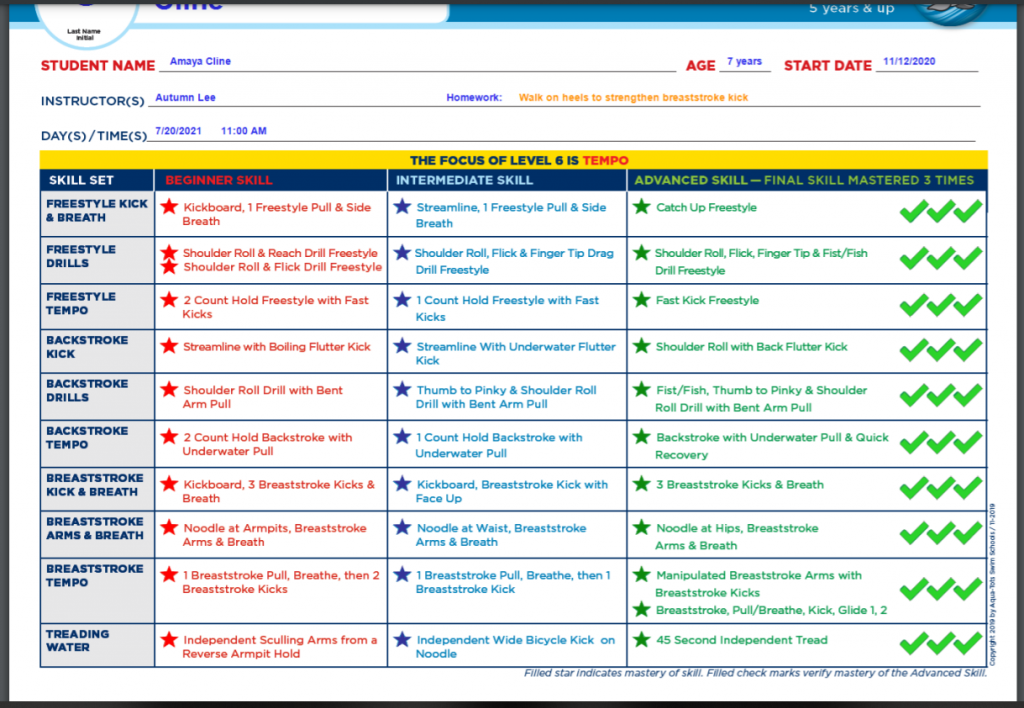Select red star for Streamline with Boiling Flutter Kick

(168, 346)
